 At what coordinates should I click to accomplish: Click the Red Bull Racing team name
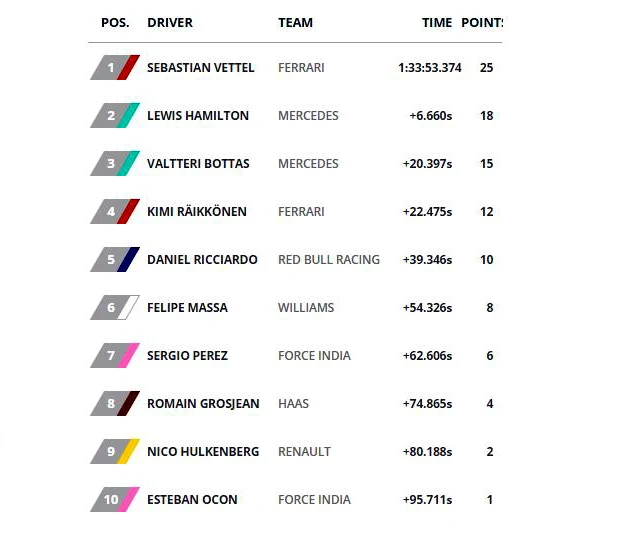tap(328, 260)
